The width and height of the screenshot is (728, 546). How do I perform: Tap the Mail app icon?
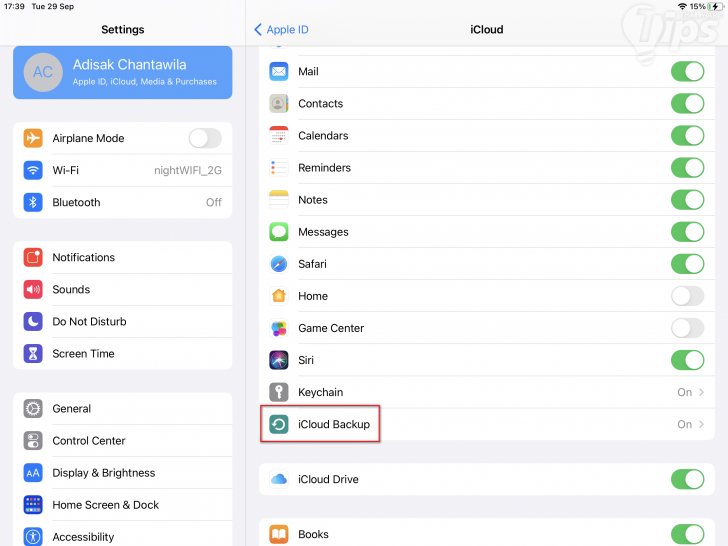pyautogui.click(x=279, y=72)
